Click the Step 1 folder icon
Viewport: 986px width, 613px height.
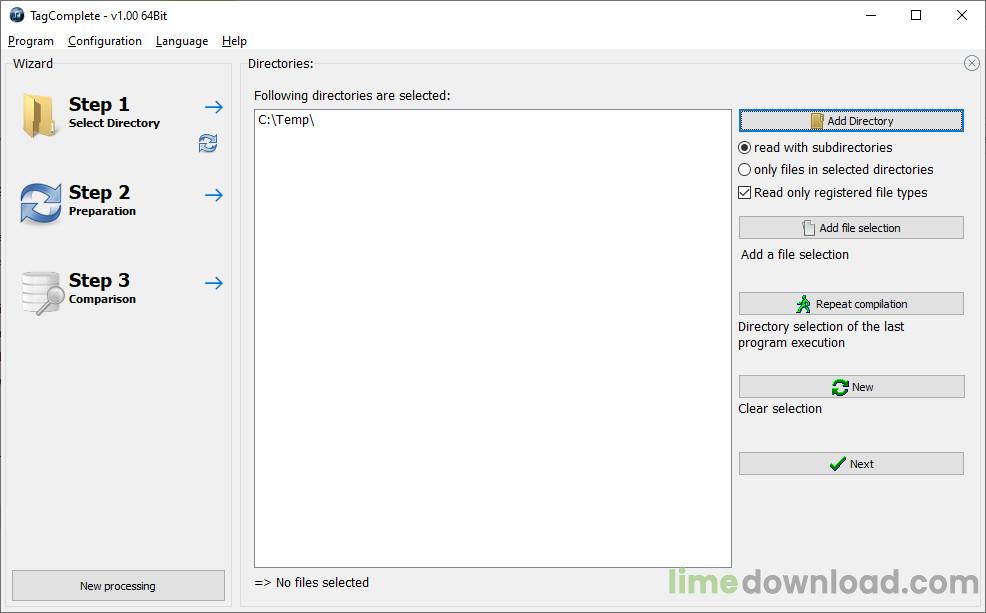(39, 115)
